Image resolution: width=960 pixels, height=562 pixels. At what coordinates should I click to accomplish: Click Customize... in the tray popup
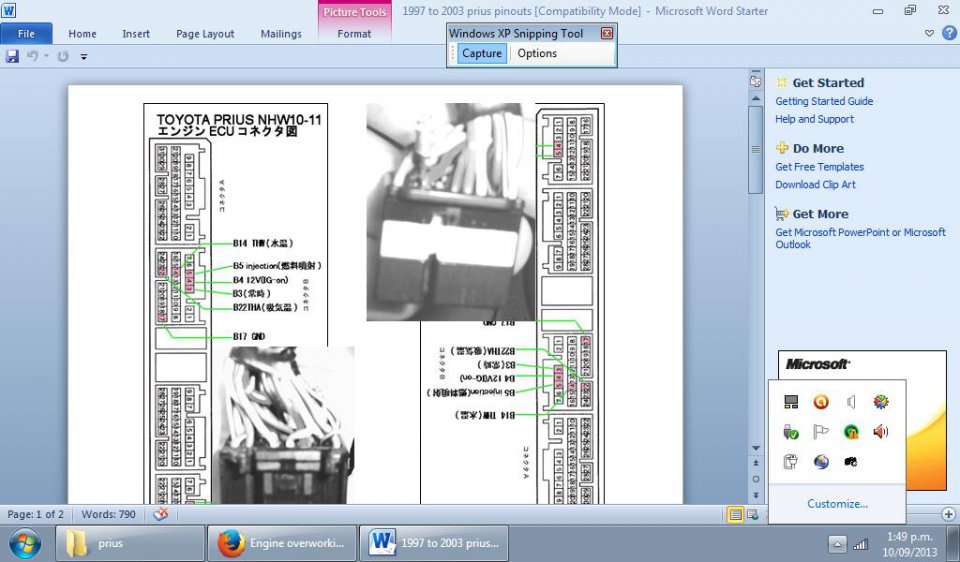coord(837,504)
